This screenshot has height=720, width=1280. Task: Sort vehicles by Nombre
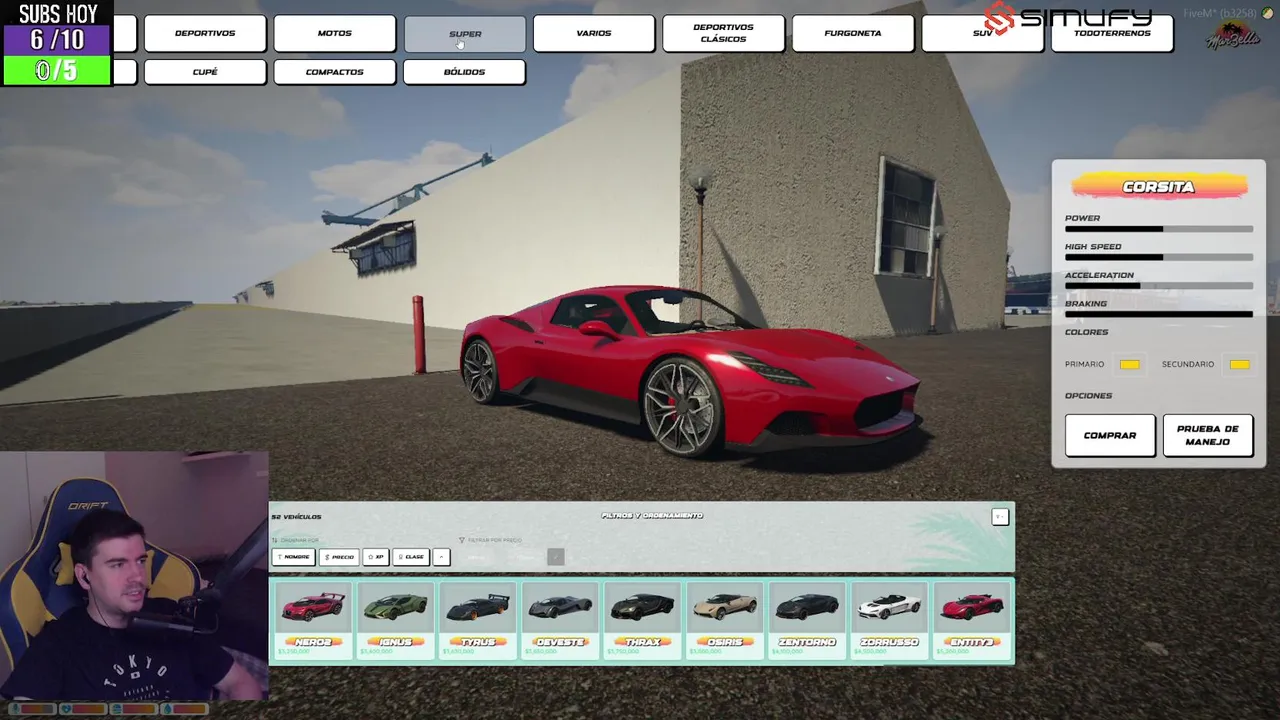click(293, 557)
